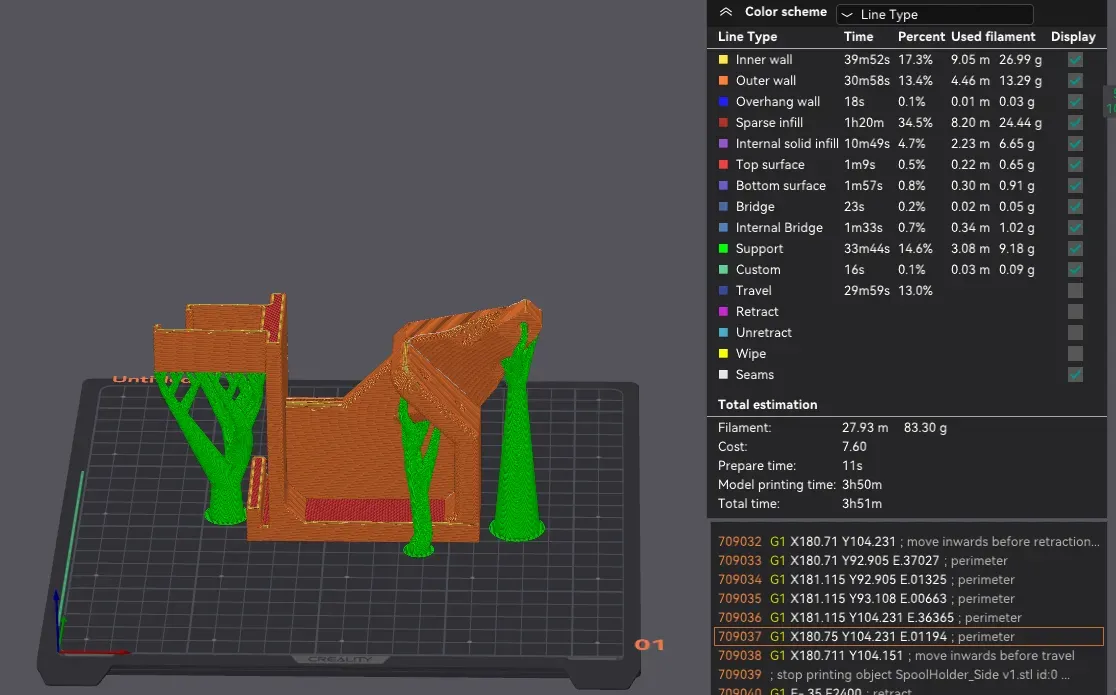Click Model printing time 3h50m
This screenshot has width=1116, height=695.
pyautogui.click(x=861, y=485)
